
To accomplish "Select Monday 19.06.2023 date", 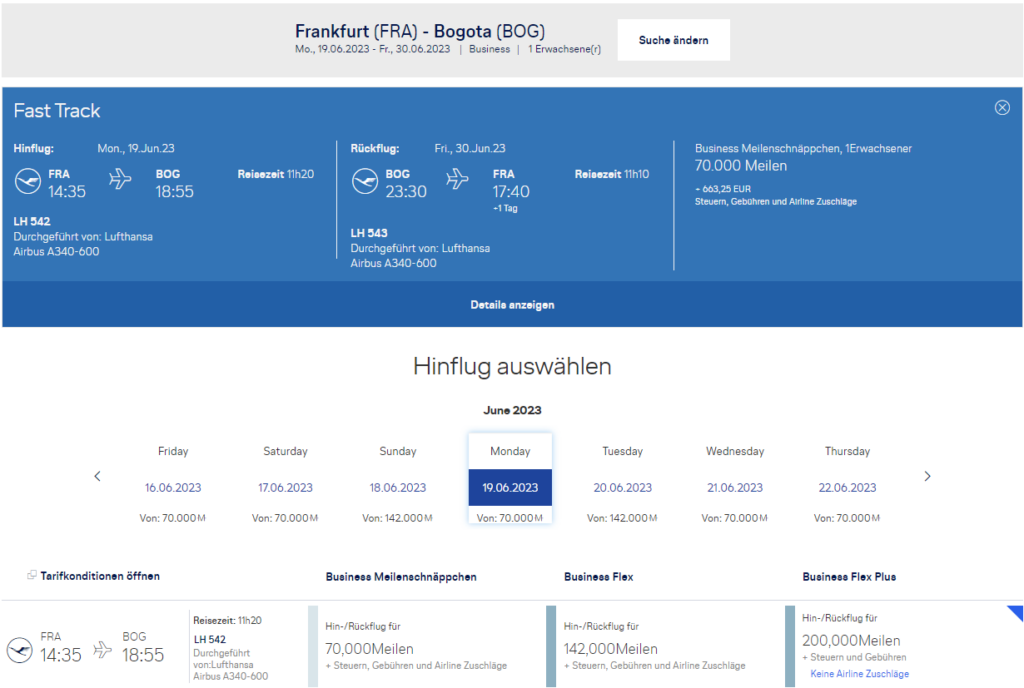I will [x=510, y=486].
